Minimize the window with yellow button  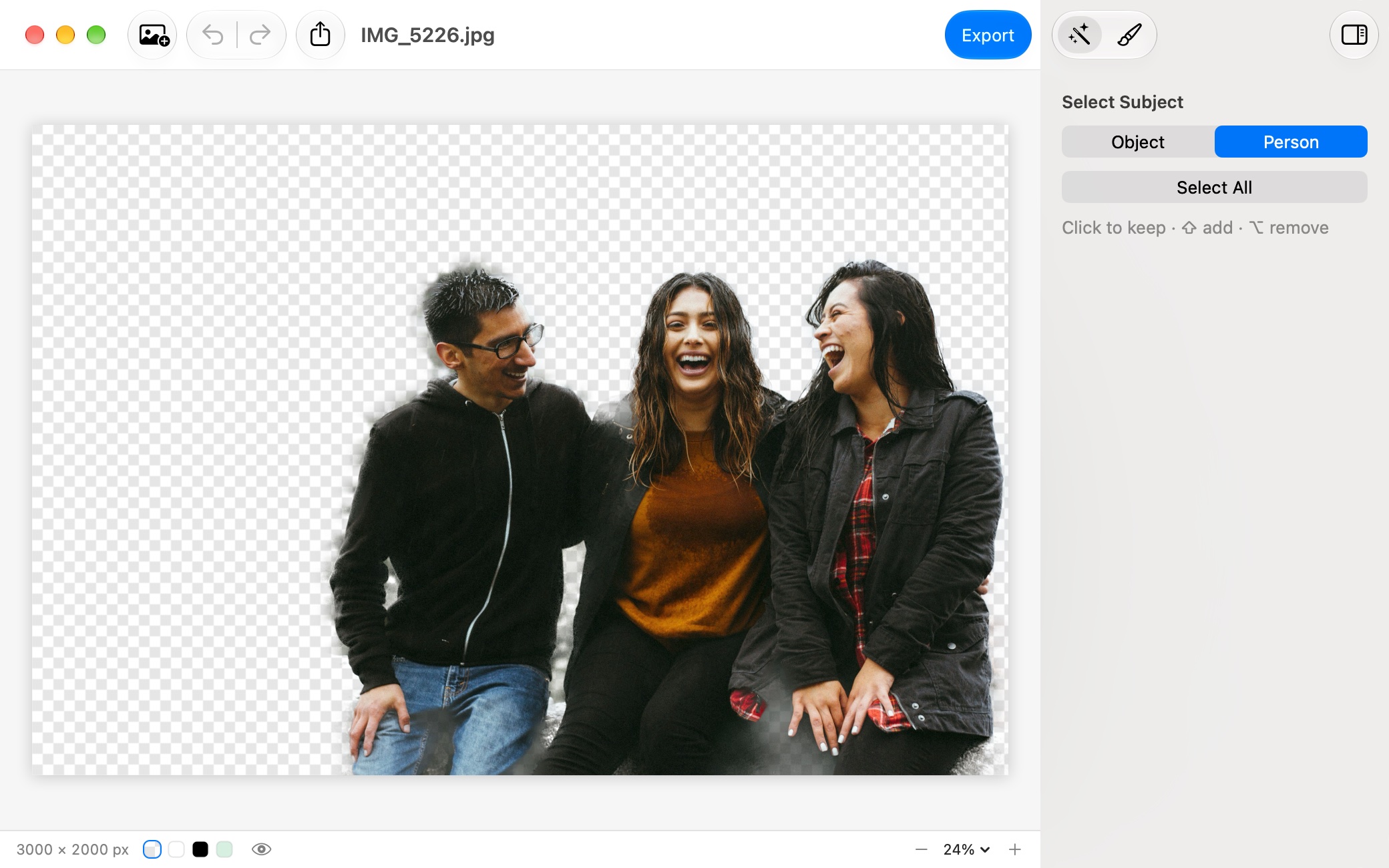[x=65, y=35]
